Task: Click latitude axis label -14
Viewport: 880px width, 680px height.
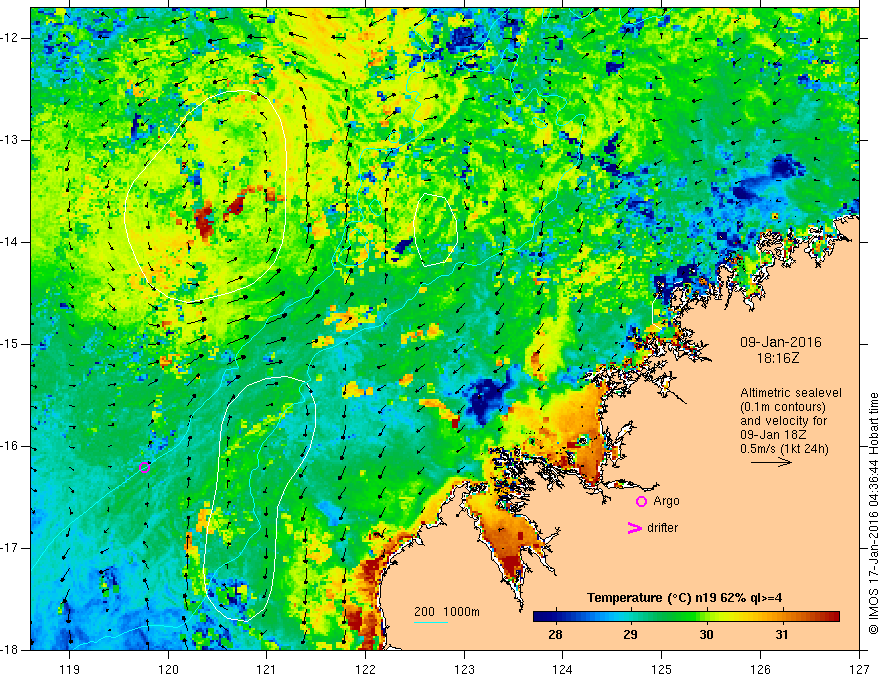Action: click(x=11, y=242)
